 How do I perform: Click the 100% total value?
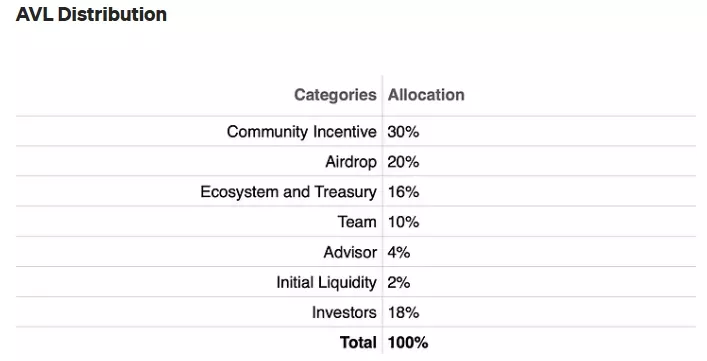408,343
